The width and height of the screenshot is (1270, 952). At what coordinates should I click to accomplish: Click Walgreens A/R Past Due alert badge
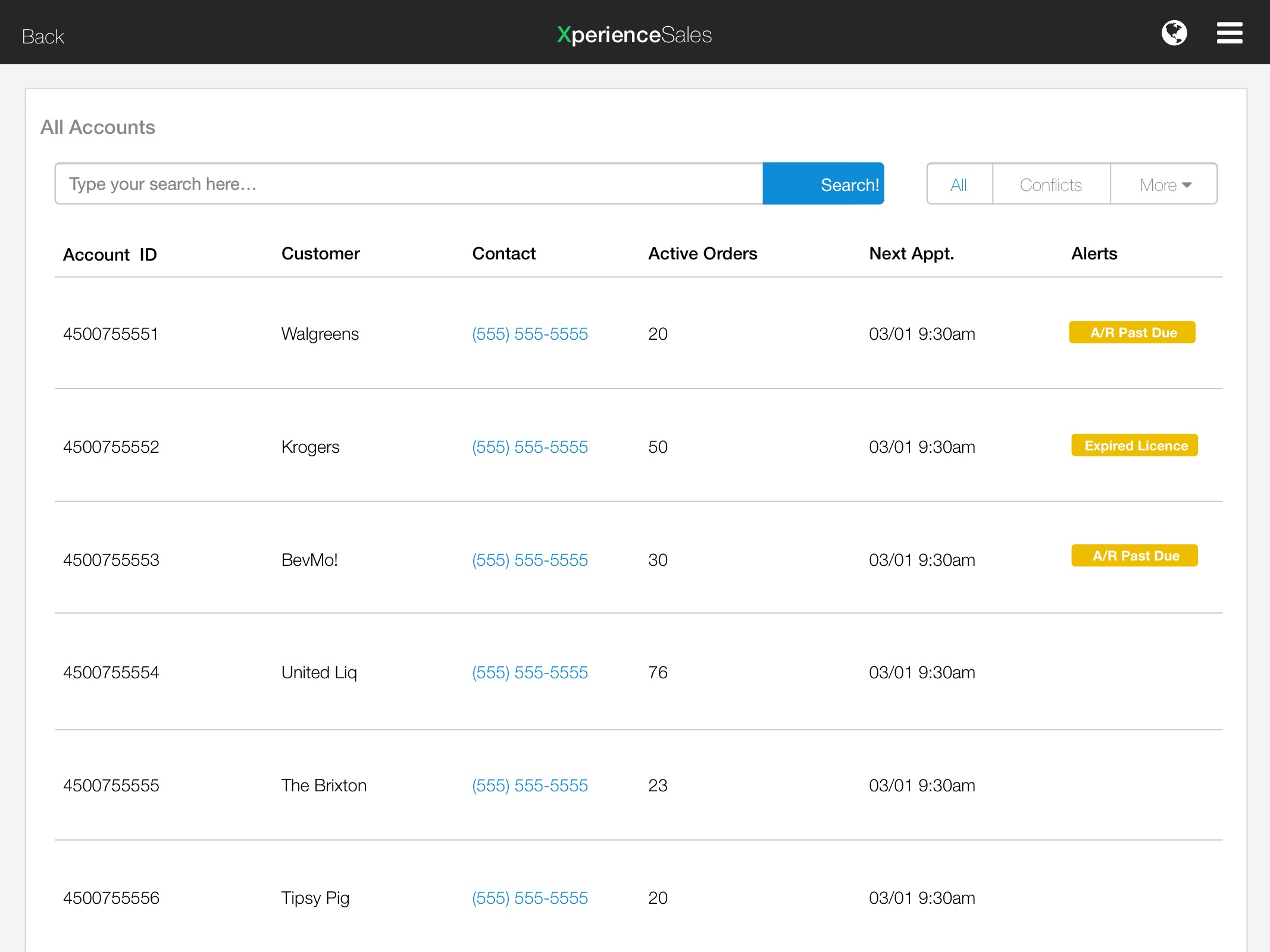point(1132,332)
